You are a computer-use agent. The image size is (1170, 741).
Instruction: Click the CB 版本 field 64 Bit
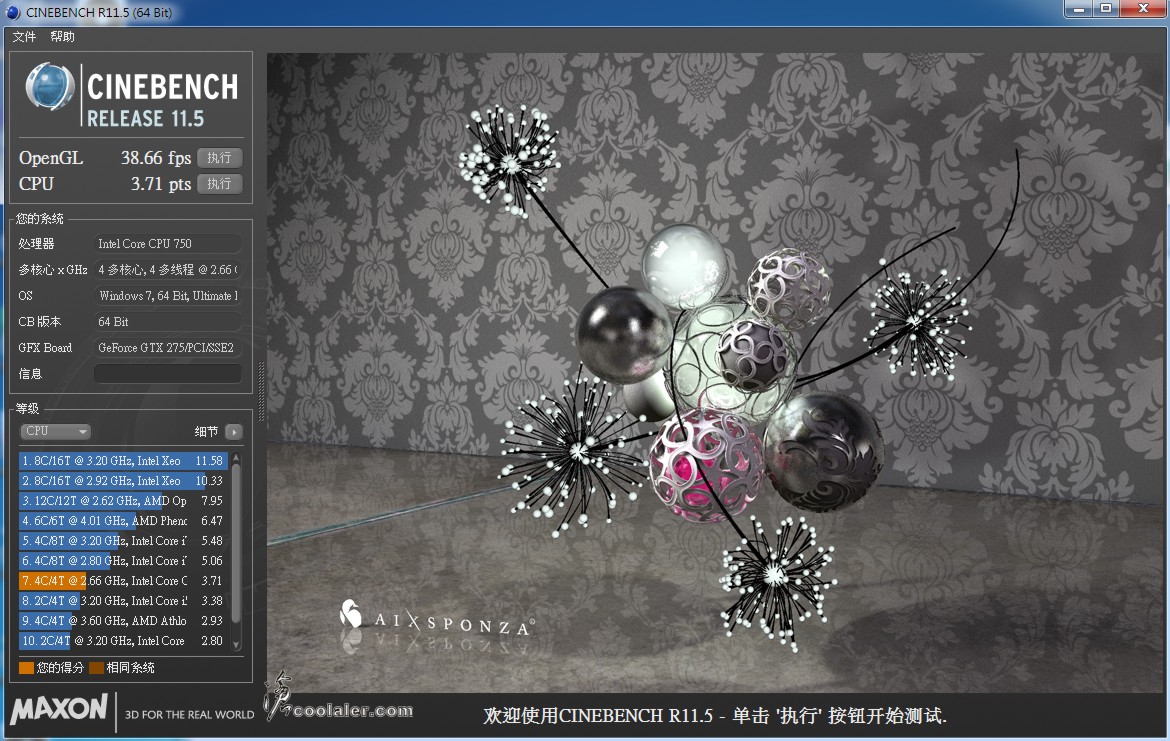[x=167, y=322]
